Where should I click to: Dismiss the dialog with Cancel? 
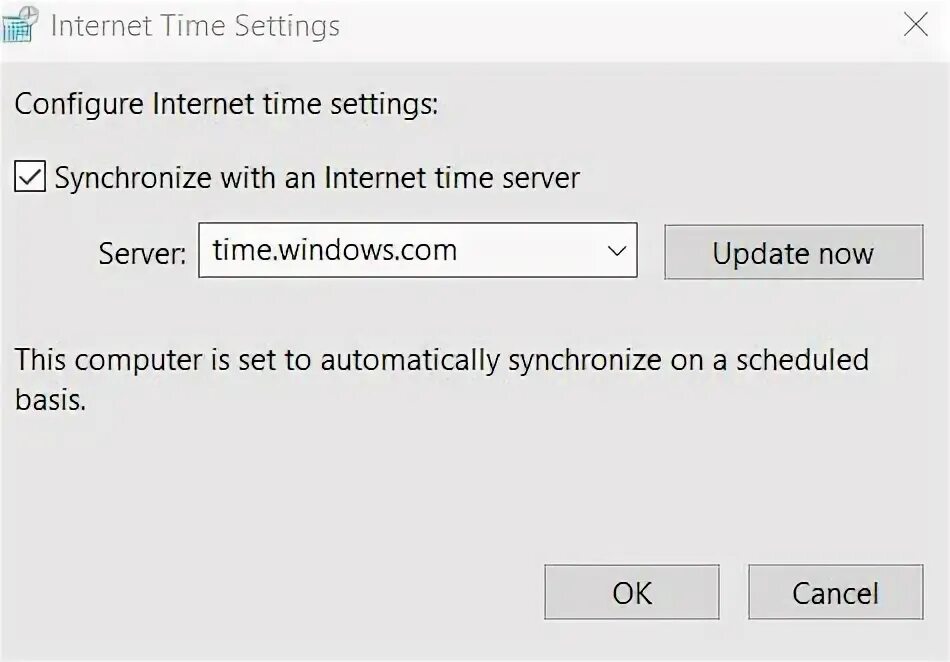click(x=835, y=592)
